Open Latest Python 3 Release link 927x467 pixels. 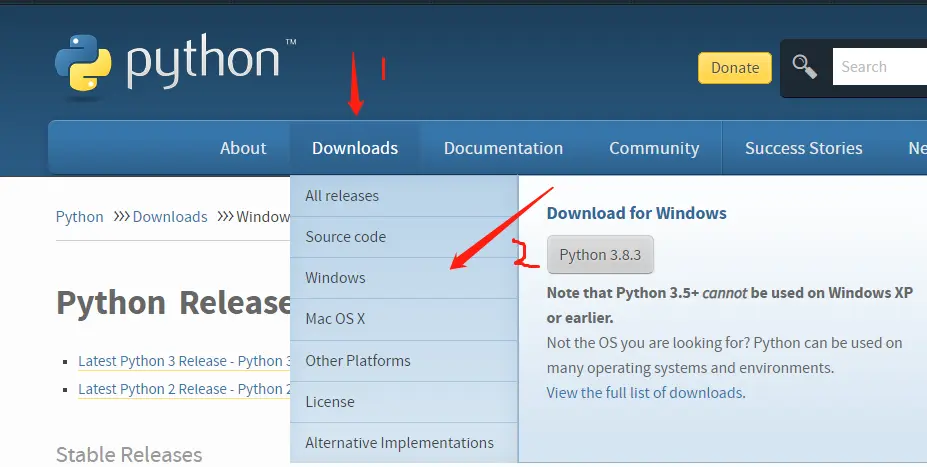pyautogui.click(x=185, y=361)
